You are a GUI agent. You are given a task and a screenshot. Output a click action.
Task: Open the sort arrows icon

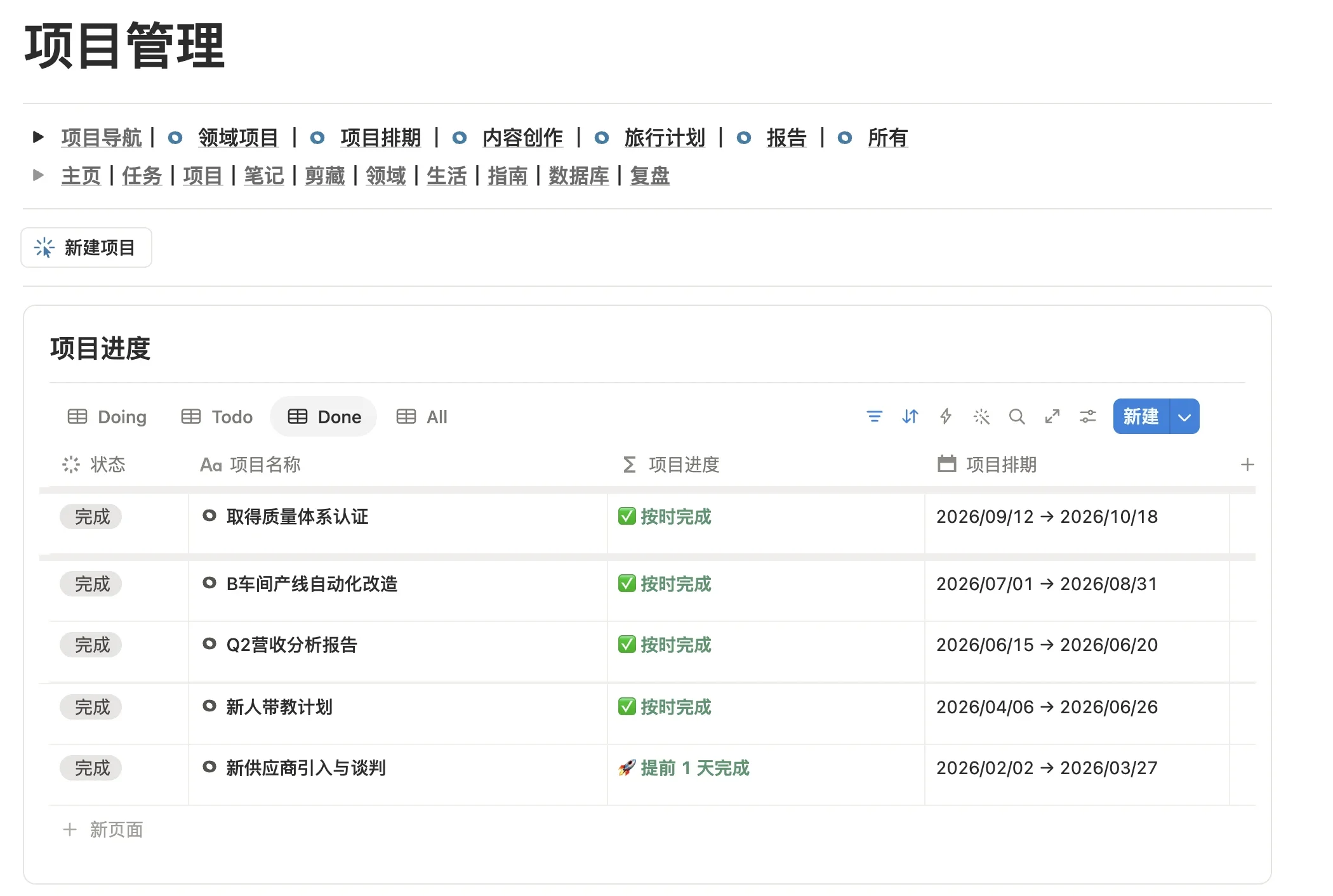pos(910,416)
